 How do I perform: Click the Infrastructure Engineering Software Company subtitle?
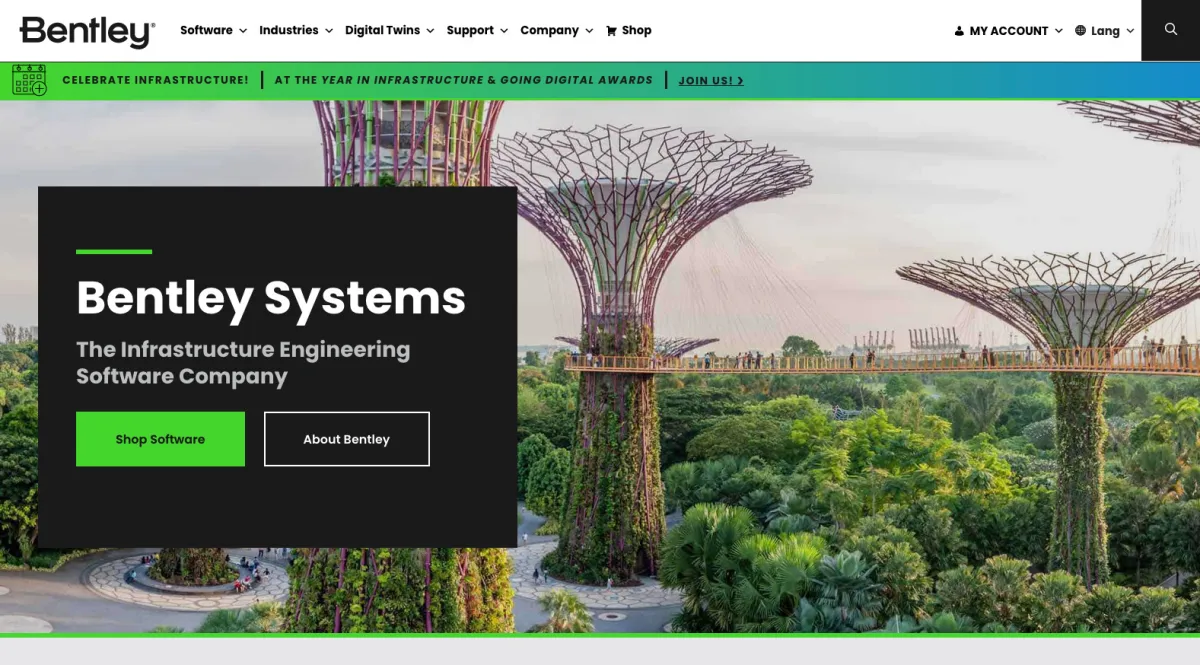243,363
